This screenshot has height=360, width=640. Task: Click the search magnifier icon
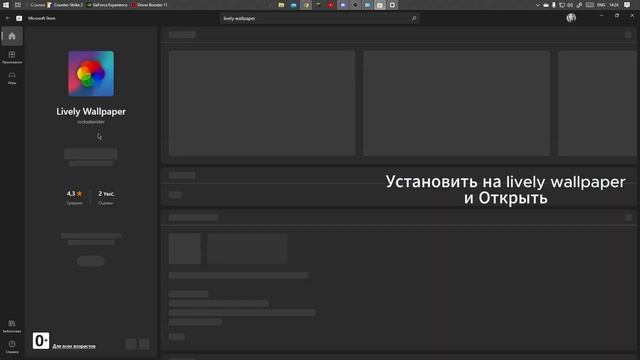tap(413, 18)
